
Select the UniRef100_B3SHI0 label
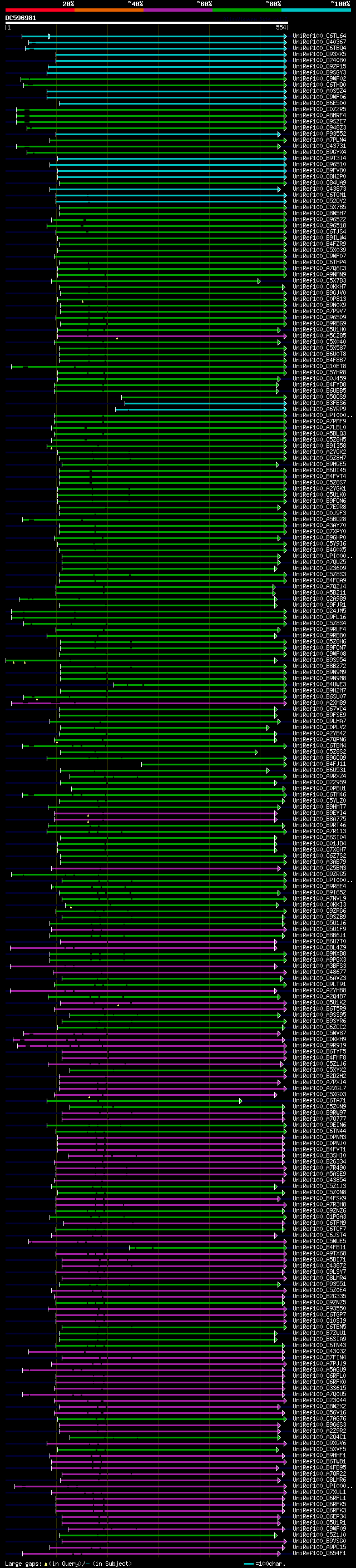319,1155
